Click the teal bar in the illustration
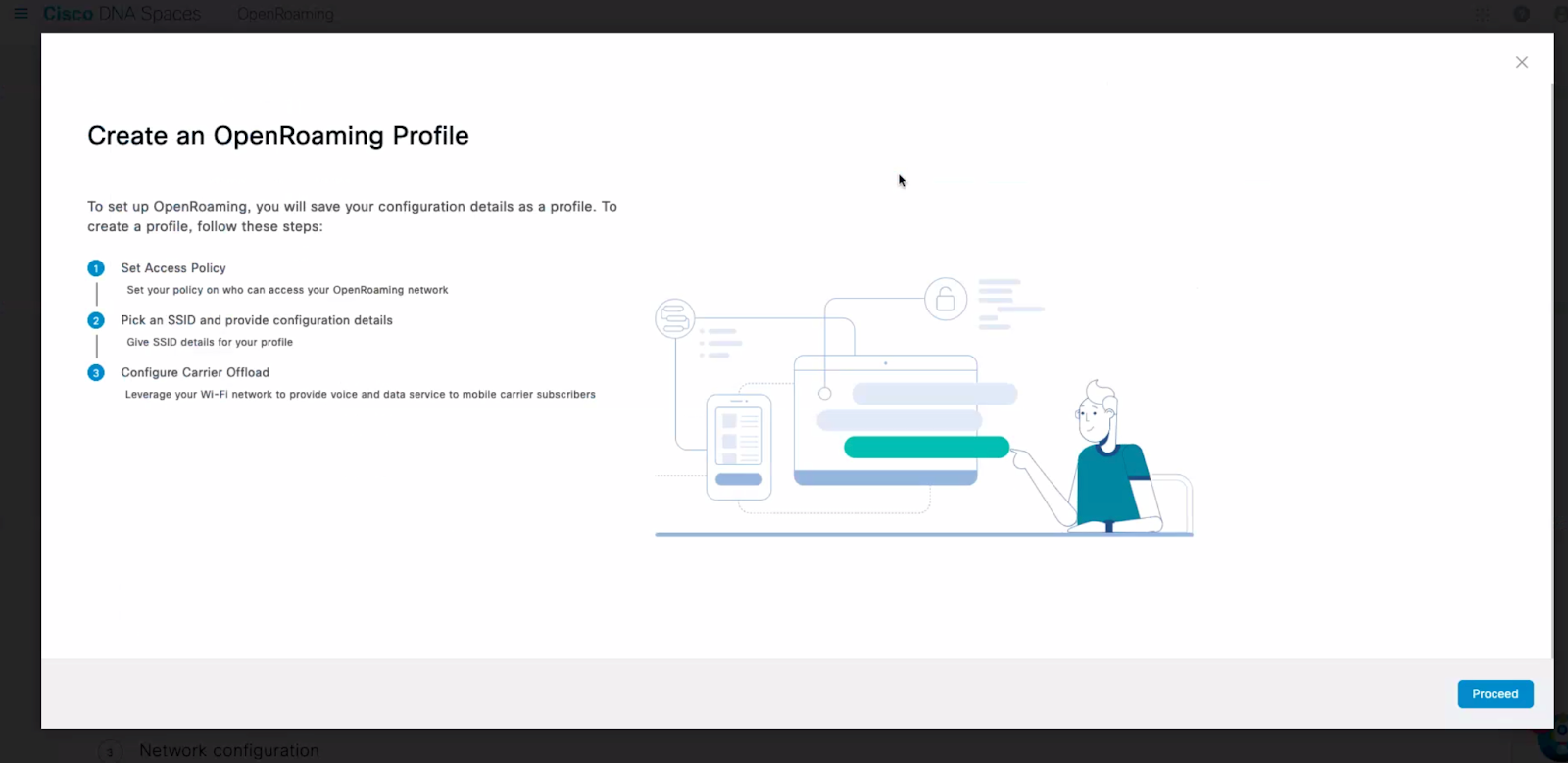The width and height of the screenshot is (1568, 763). pos(926,448)
